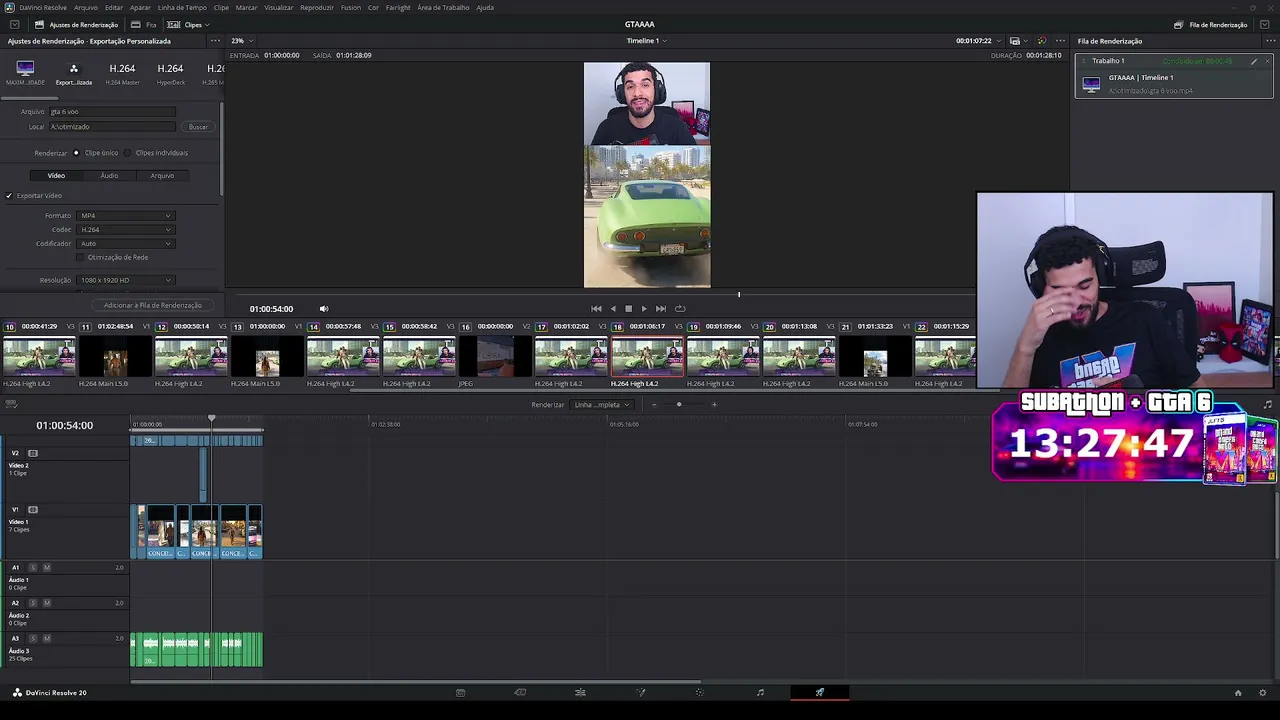
Task: Select the Clipe único radio option
Action: tap(76, 153)
